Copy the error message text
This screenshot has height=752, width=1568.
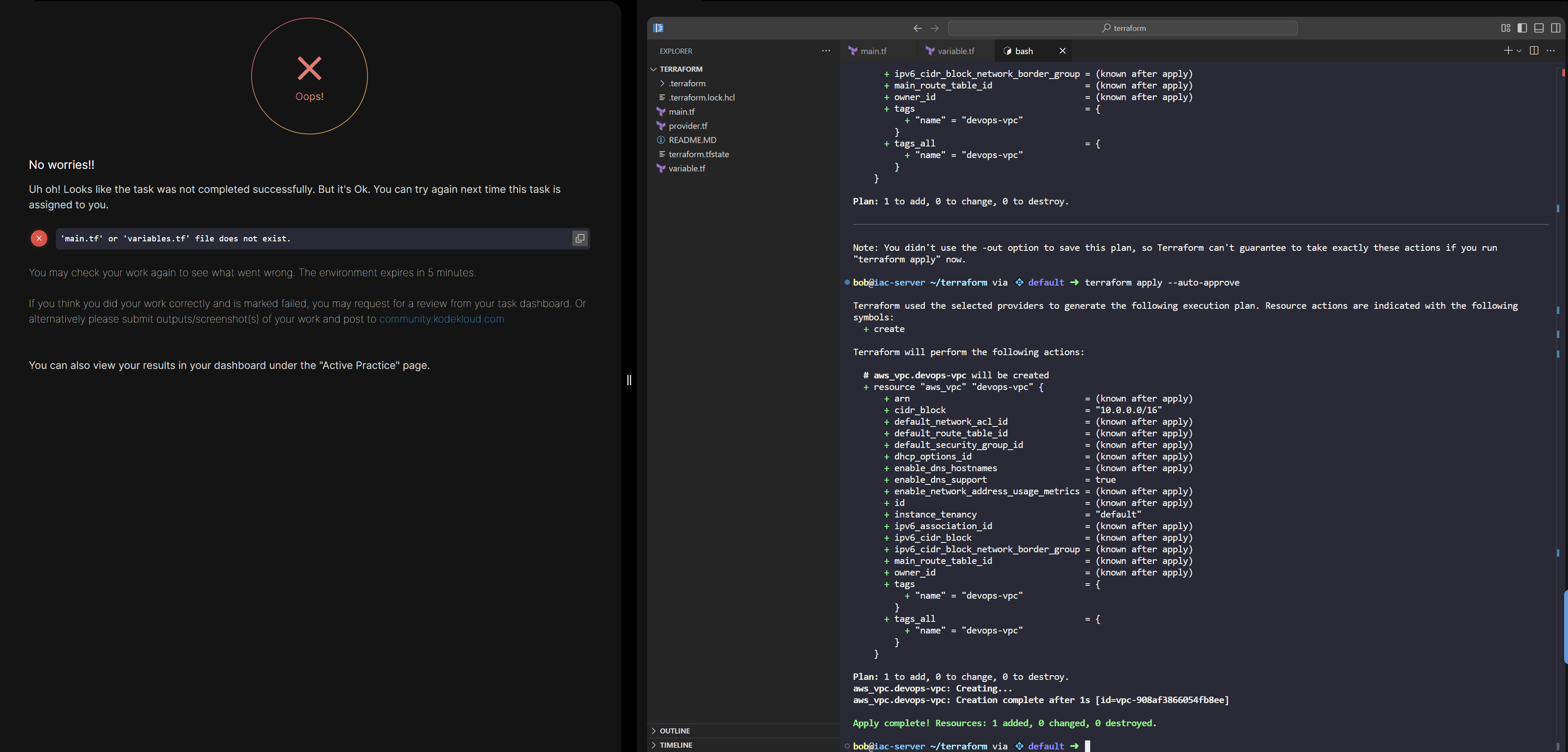[x=580, y=239]
